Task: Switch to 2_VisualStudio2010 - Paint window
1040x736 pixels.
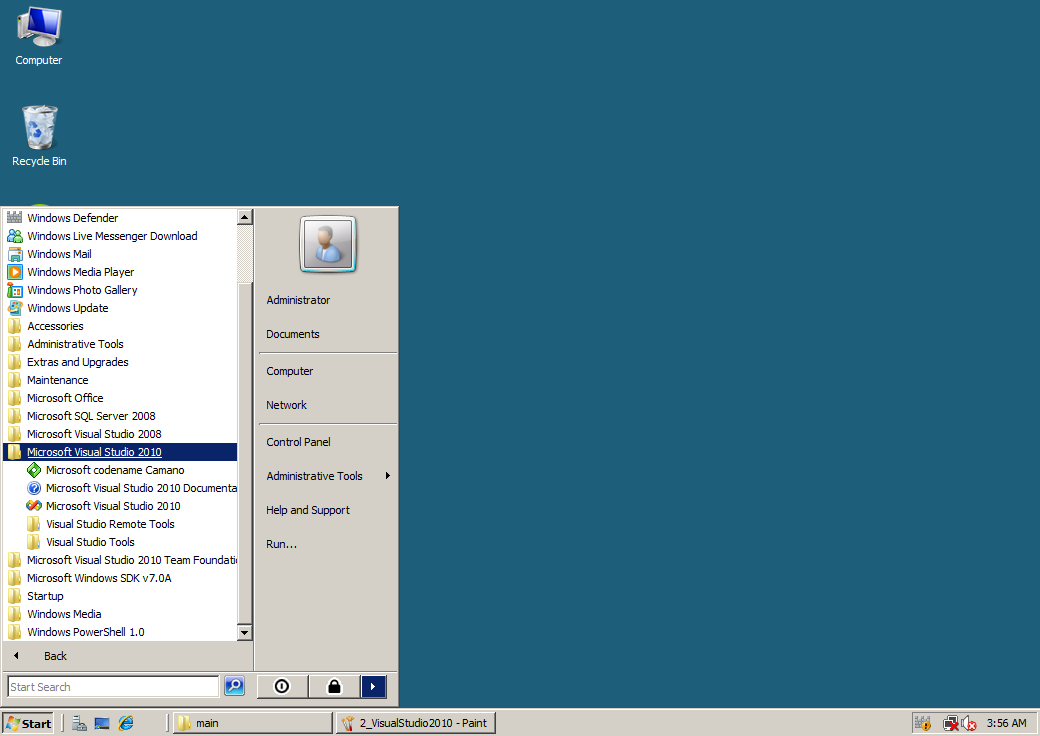Action: pos(416,723)
